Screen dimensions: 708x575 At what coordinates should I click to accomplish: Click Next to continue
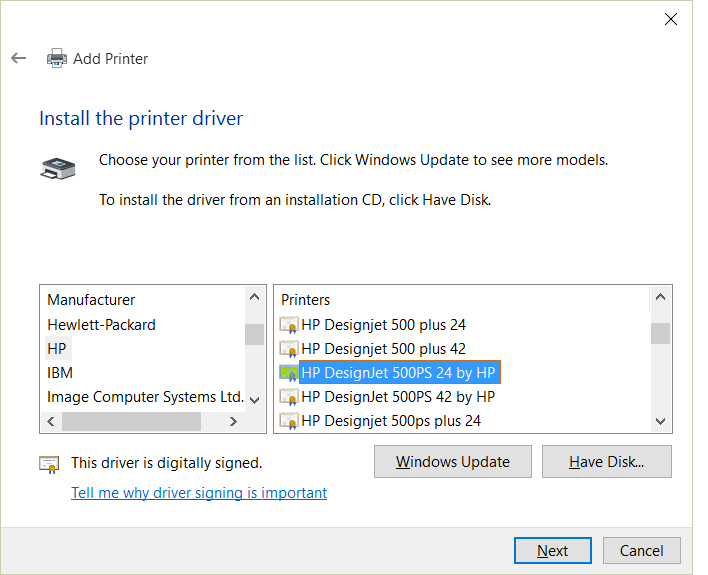(x=553, y=551)
